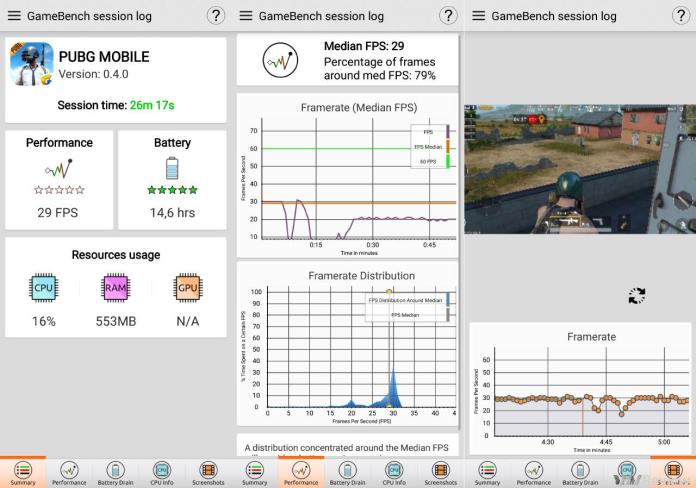Select Performance tab in middle panel
The width and height of the screenshot is (696, 488).
point(301,473)
